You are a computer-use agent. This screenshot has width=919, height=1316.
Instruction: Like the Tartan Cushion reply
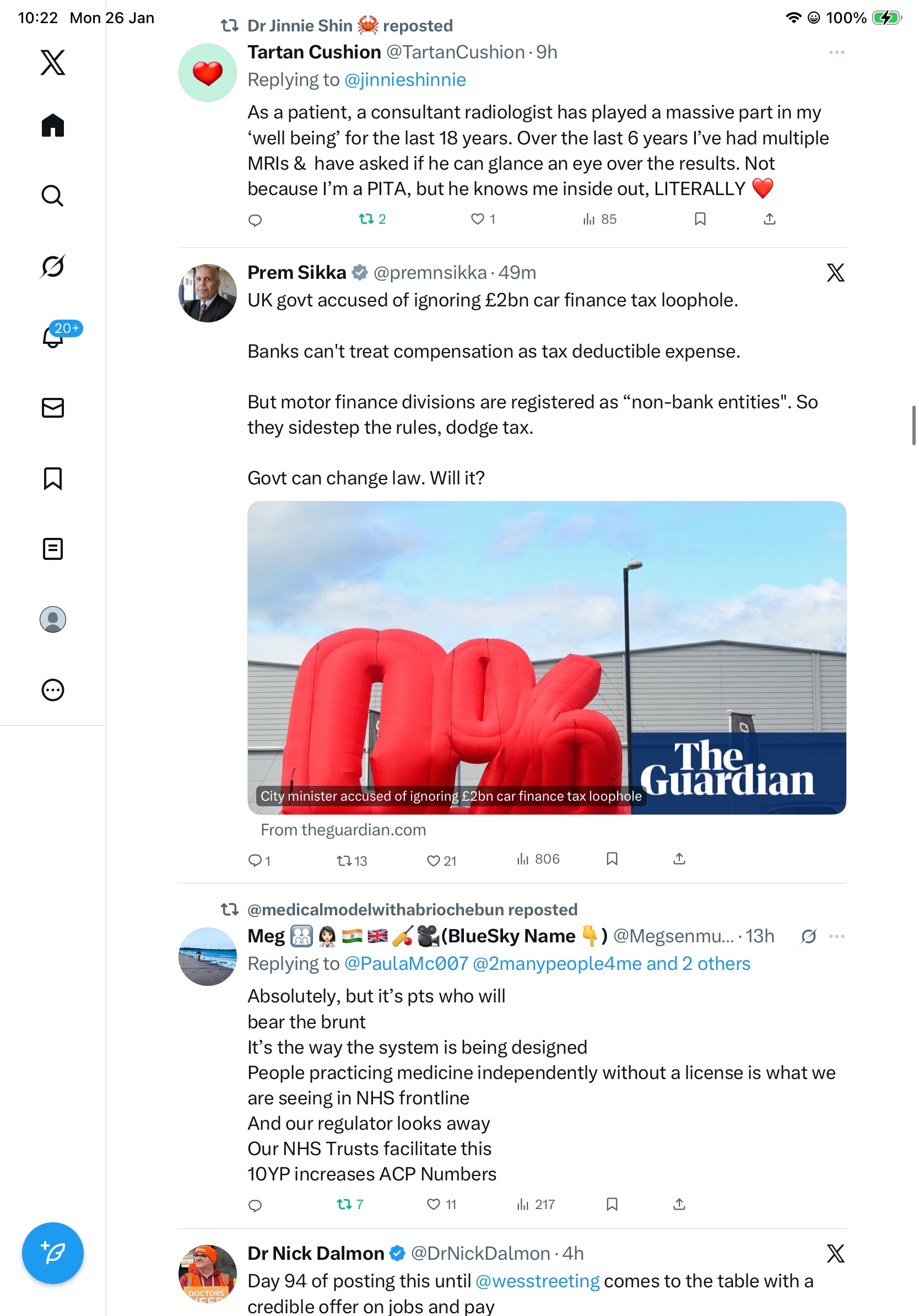point(477,219)
